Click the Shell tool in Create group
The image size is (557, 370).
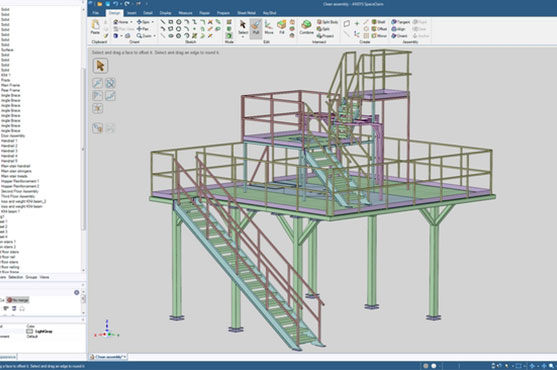[x=379, y=22]
